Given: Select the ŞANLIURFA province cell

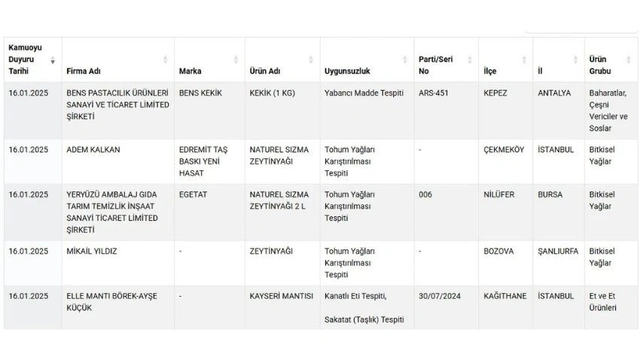Looking at the screenshot, I should (x=558, y=263).
